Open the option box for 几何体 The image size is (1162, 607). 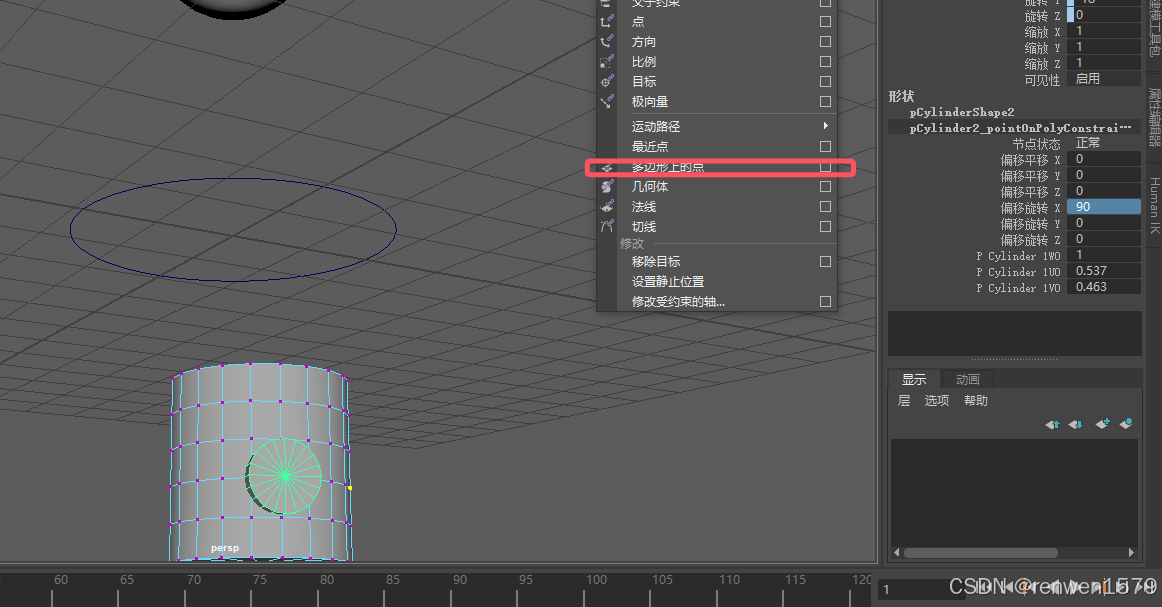pyautogui.click(x=825, y=187)
